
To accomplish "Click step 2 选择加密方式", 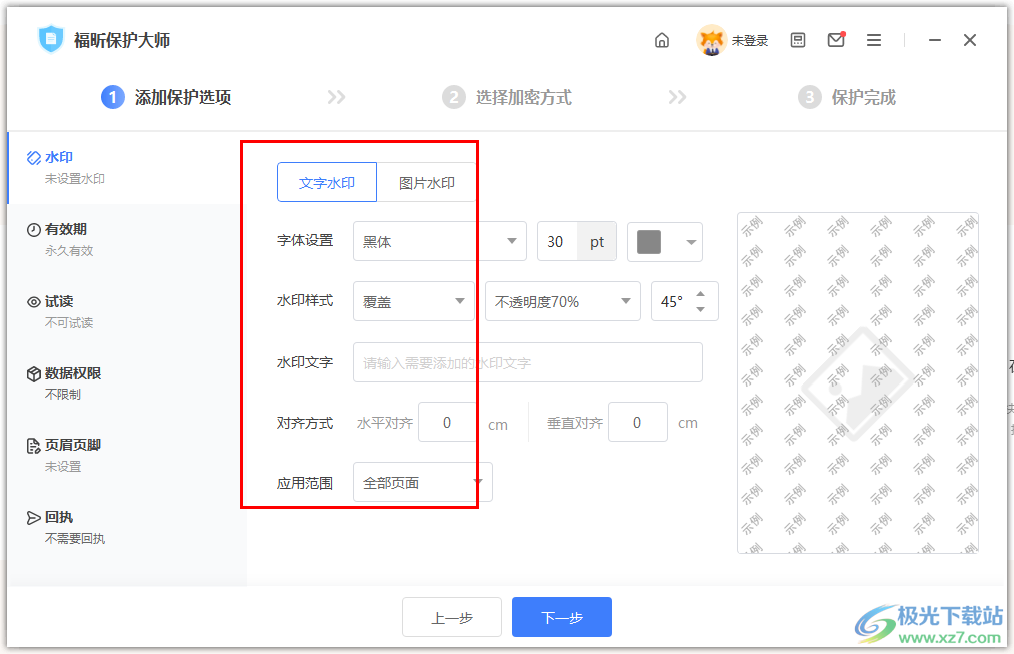I will click(507, 97).
